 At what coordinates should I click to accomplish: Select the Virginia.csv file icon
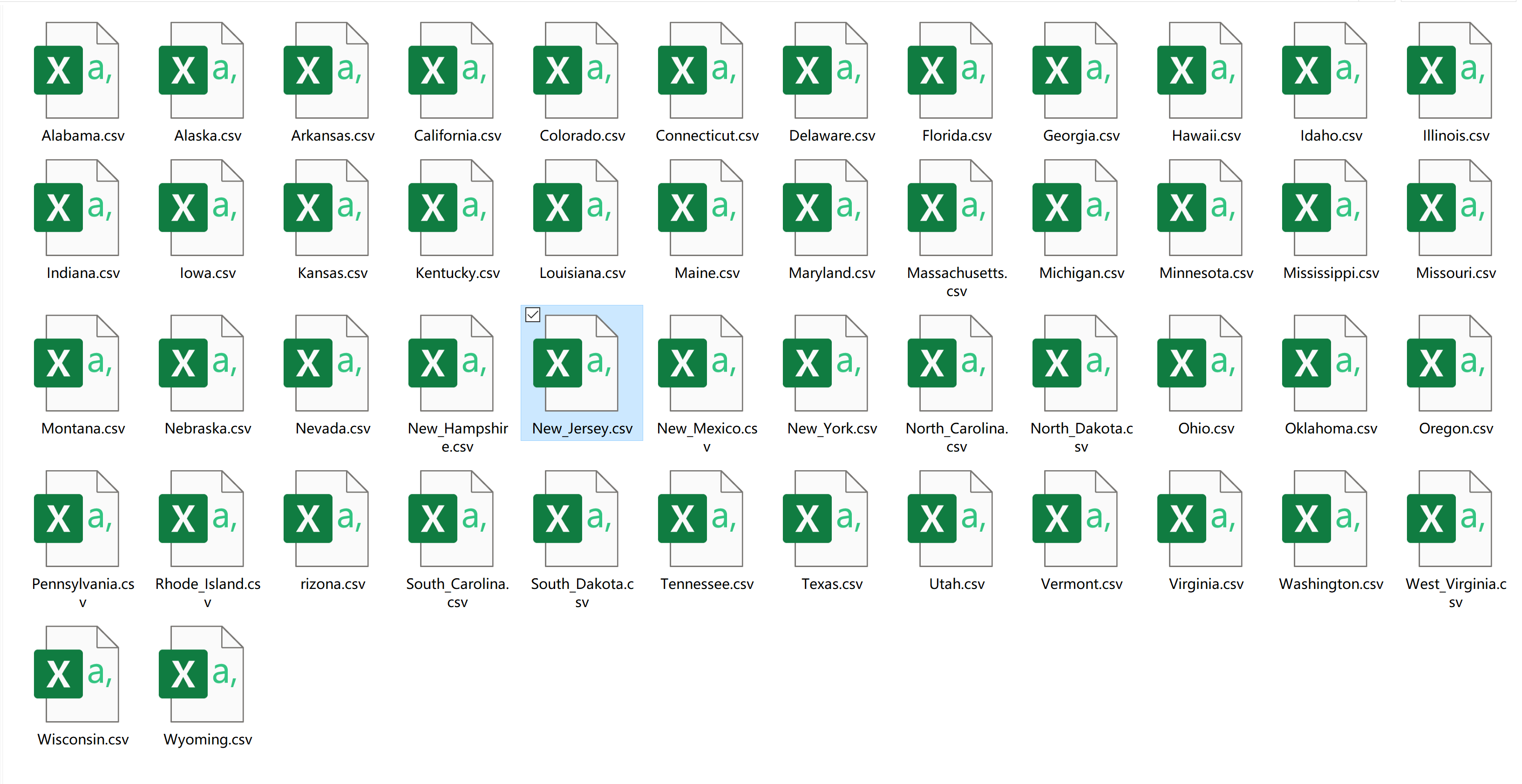point(1199,518)
